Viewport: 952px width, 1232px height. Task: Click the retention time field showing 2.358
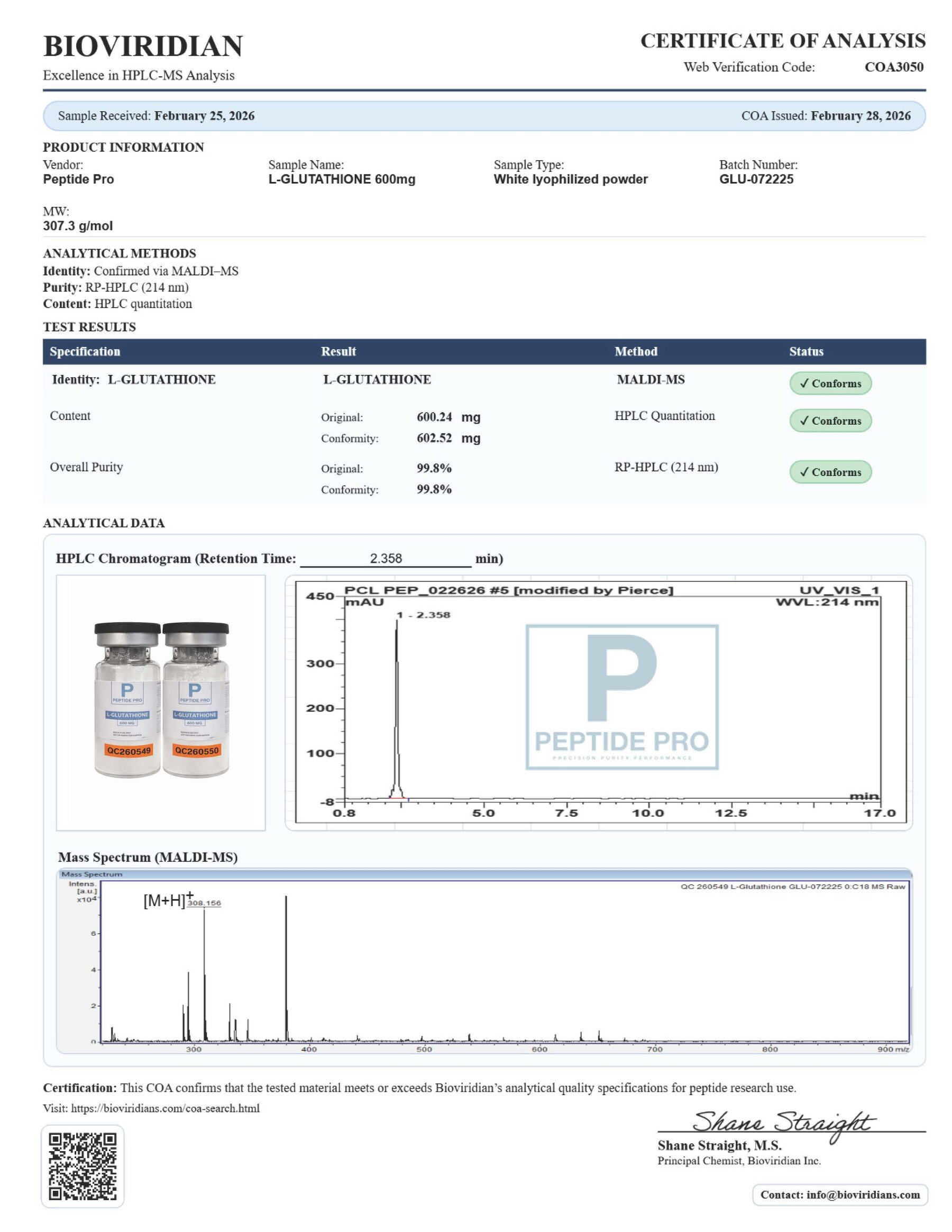point(386,559)
